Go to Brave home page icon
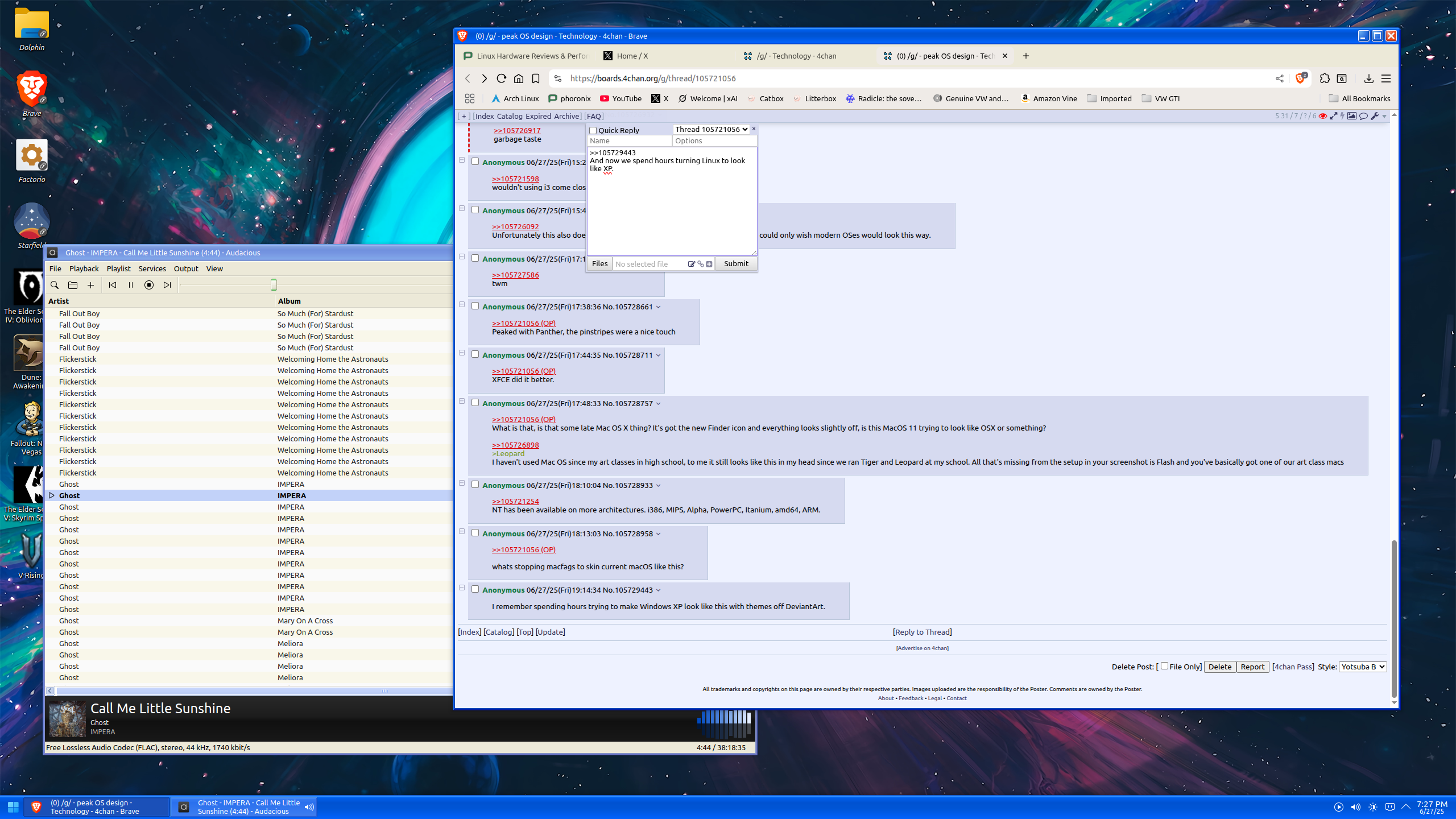Viewport: 1456px width, 819px height. point(519,78)
